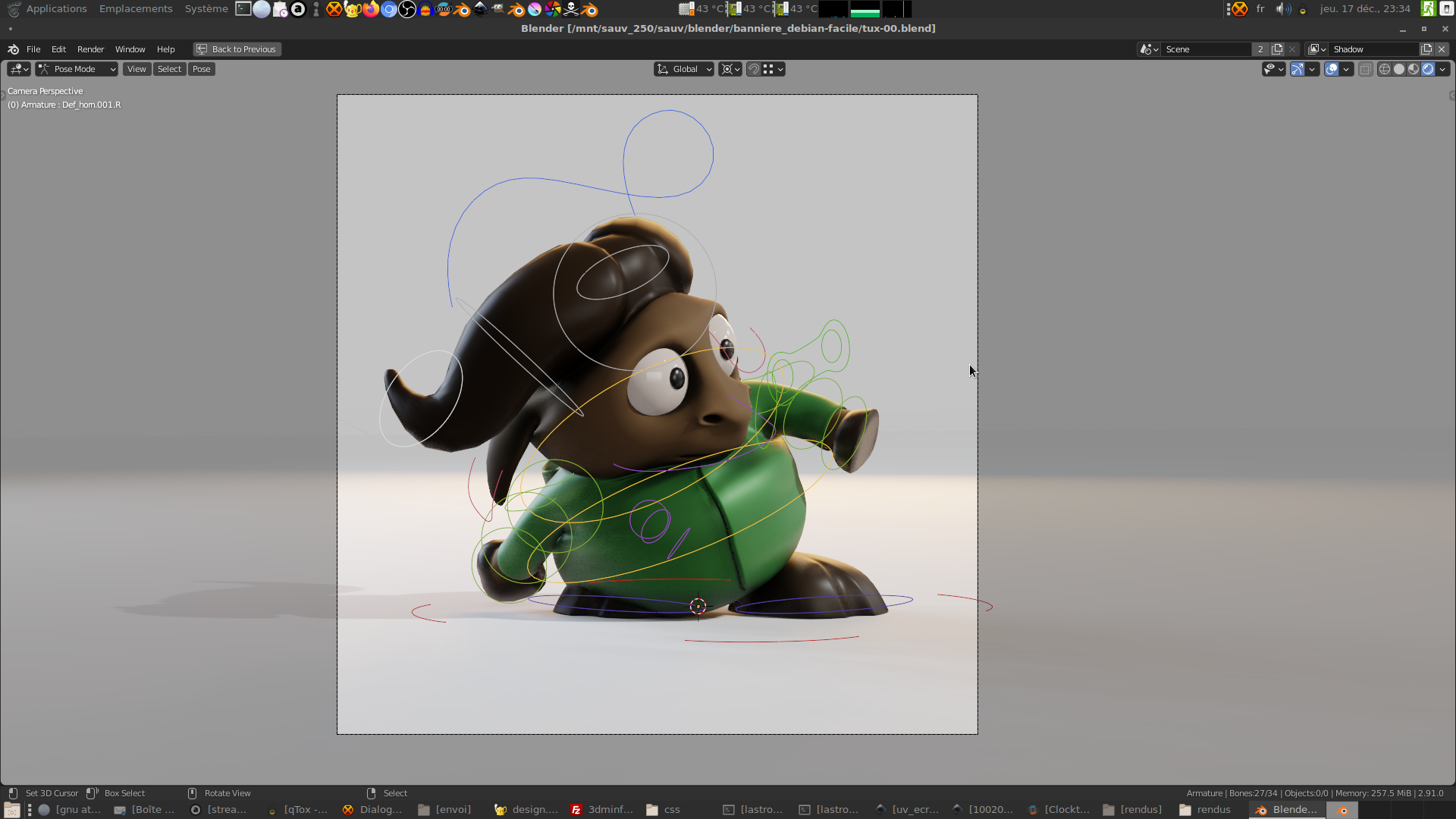1456x819 pixels.
Task: Click the show desktop icon in taskbar
Action: point(11,810)
